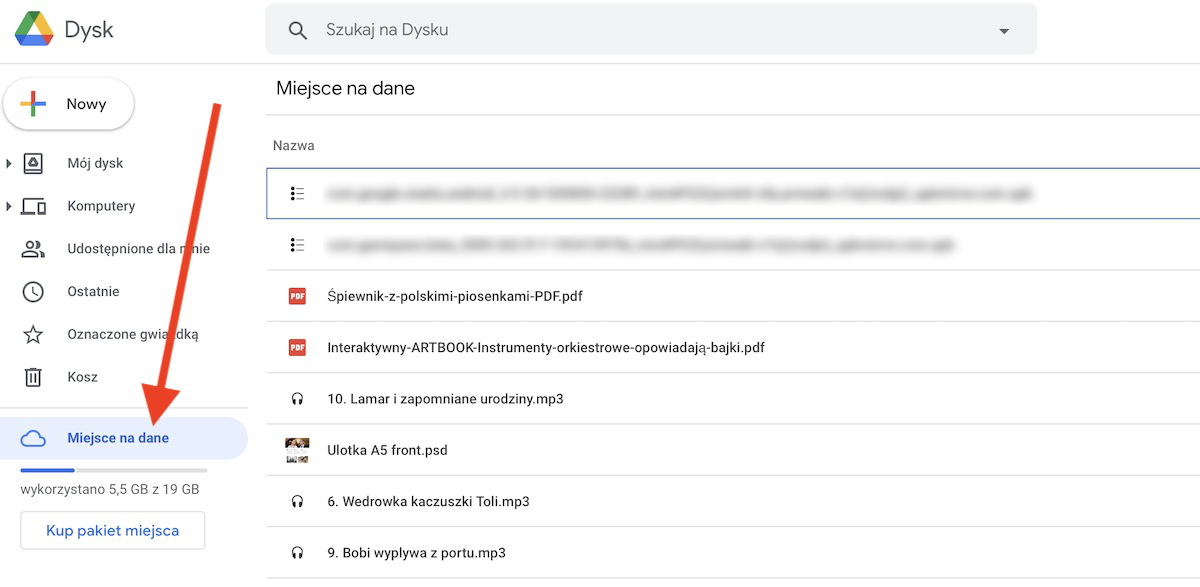1200x587 pixels.
Task: Click the Udostępnione dla mnie people icon
Action: pos(33,249)
